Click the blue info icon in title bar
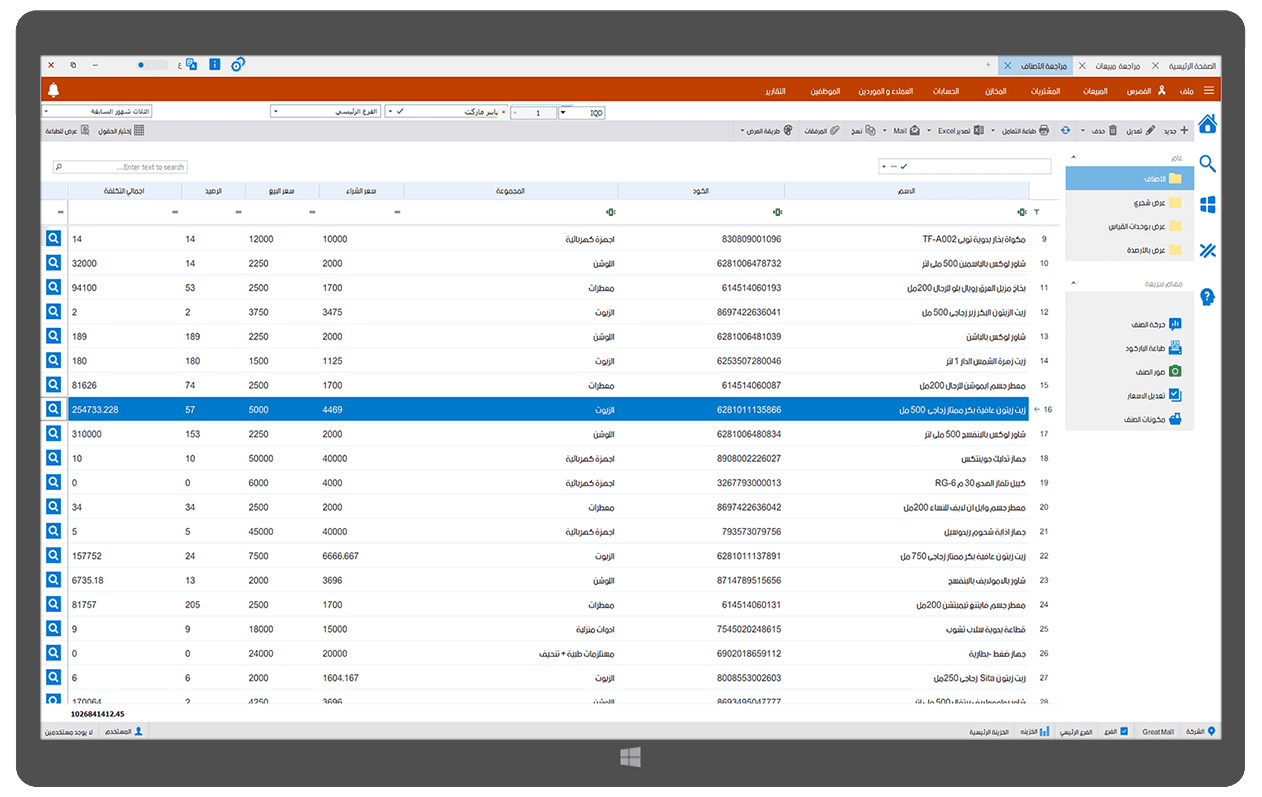This screenshot has height=797, width=1262. [214, 65]
